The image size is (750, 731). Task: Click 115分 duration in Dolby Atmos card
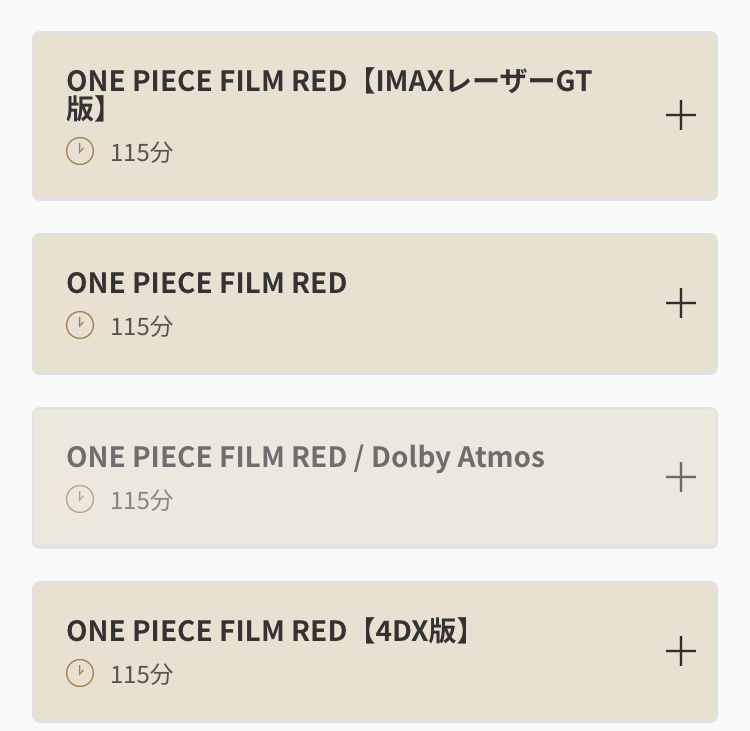[142, 500]
